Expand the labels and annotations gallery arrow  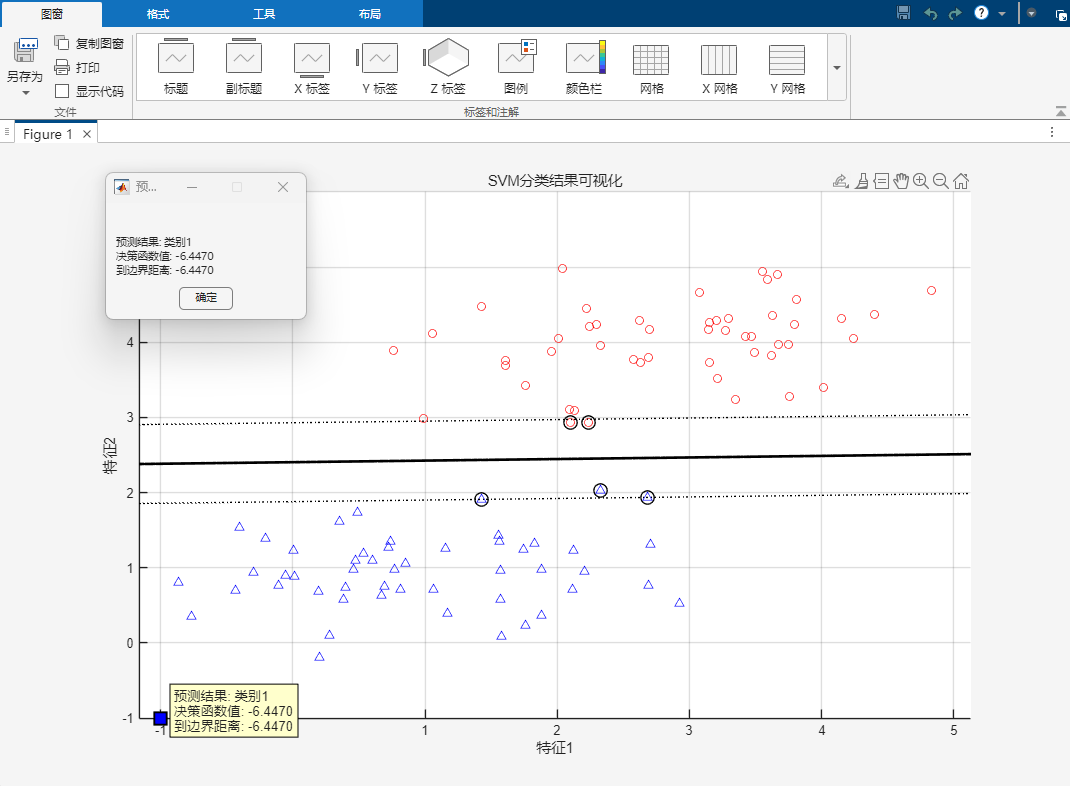[837, 67]
